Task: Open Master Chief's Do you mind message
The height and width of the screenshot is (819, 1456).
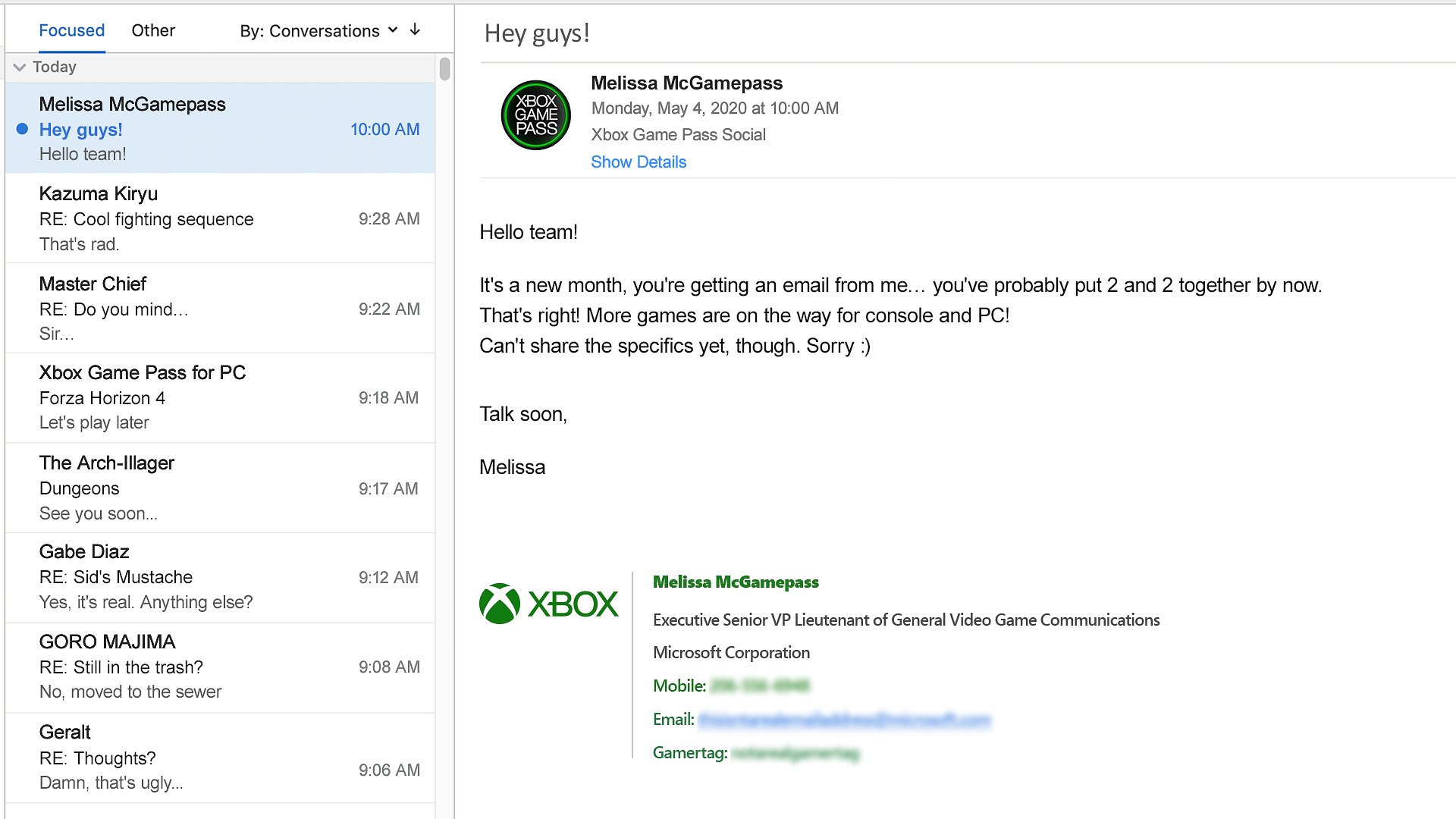Action: [220, 308]
